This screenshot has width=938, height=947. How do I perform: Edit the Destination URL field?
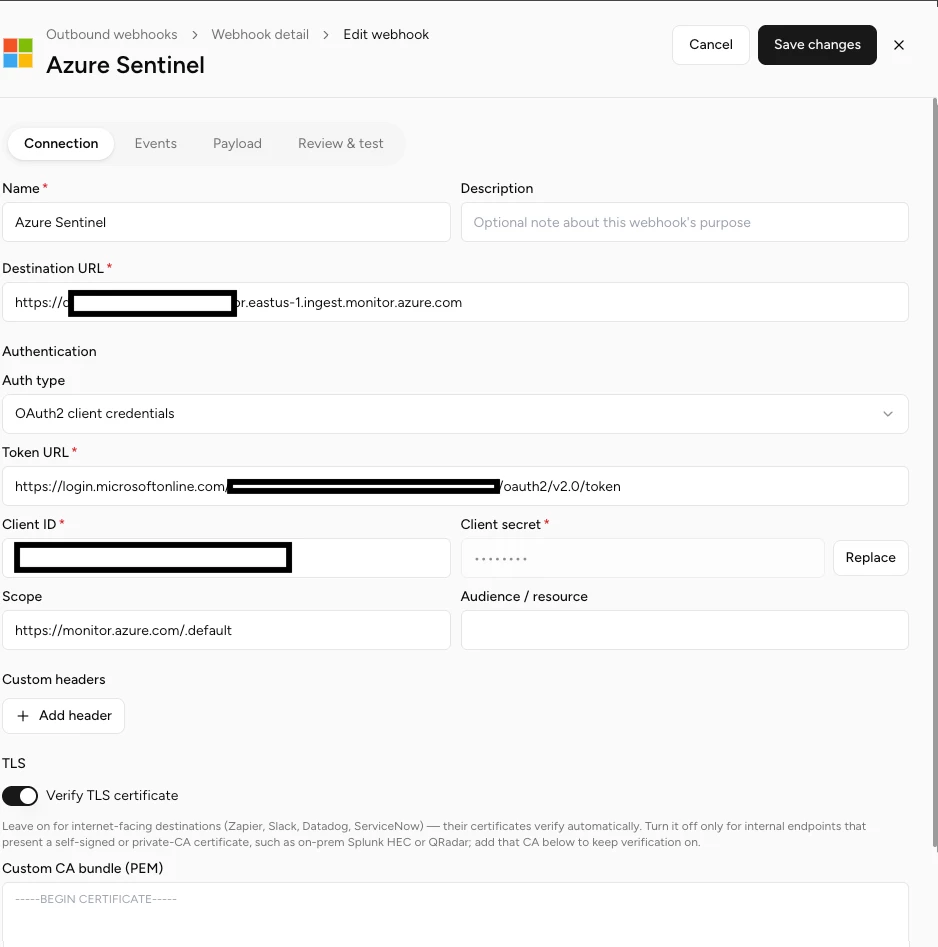click(x=455, y=302)
